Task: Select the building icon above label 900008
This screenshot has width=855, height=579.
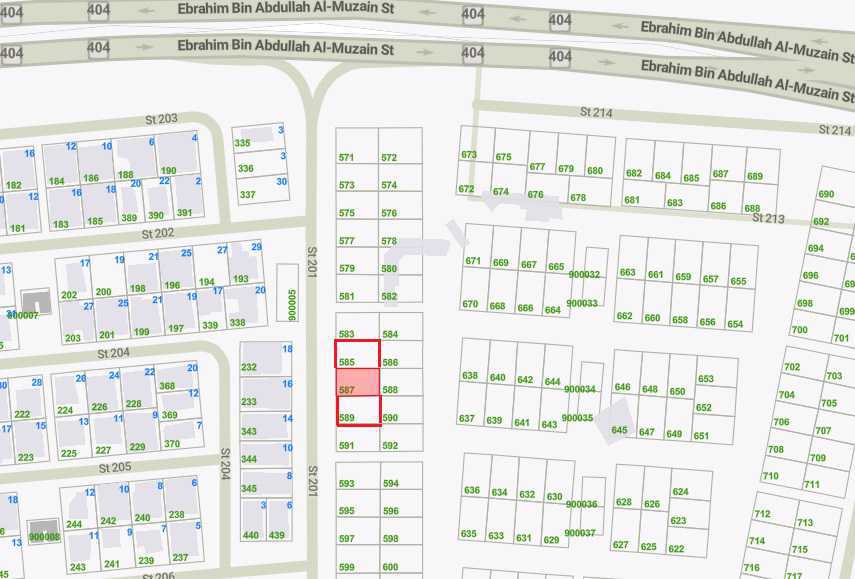Action: click(x=43, y=525)
